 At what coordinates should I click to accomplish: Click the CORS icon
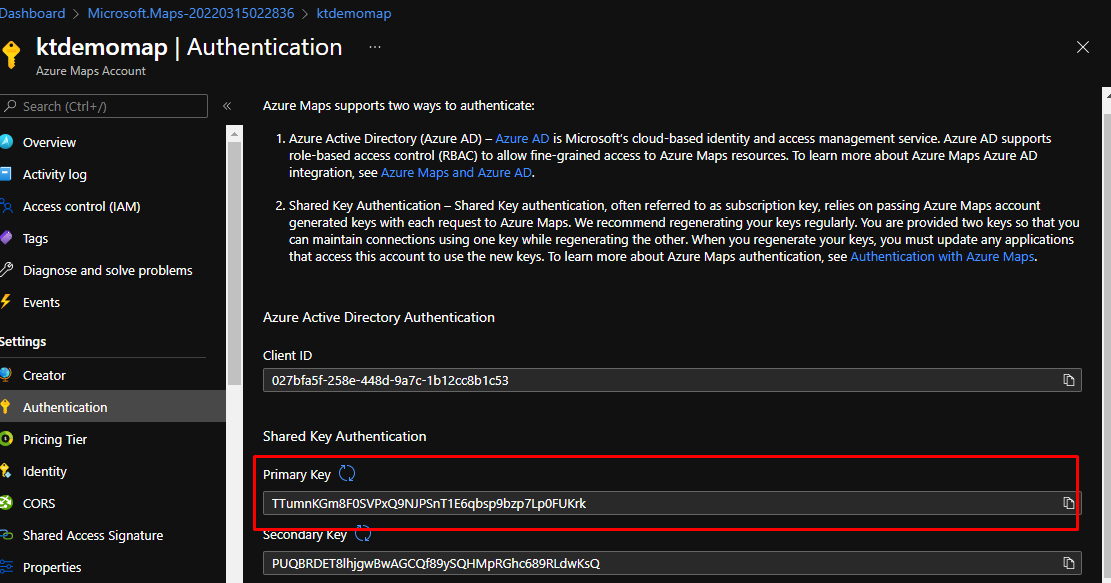pos(6,503)
